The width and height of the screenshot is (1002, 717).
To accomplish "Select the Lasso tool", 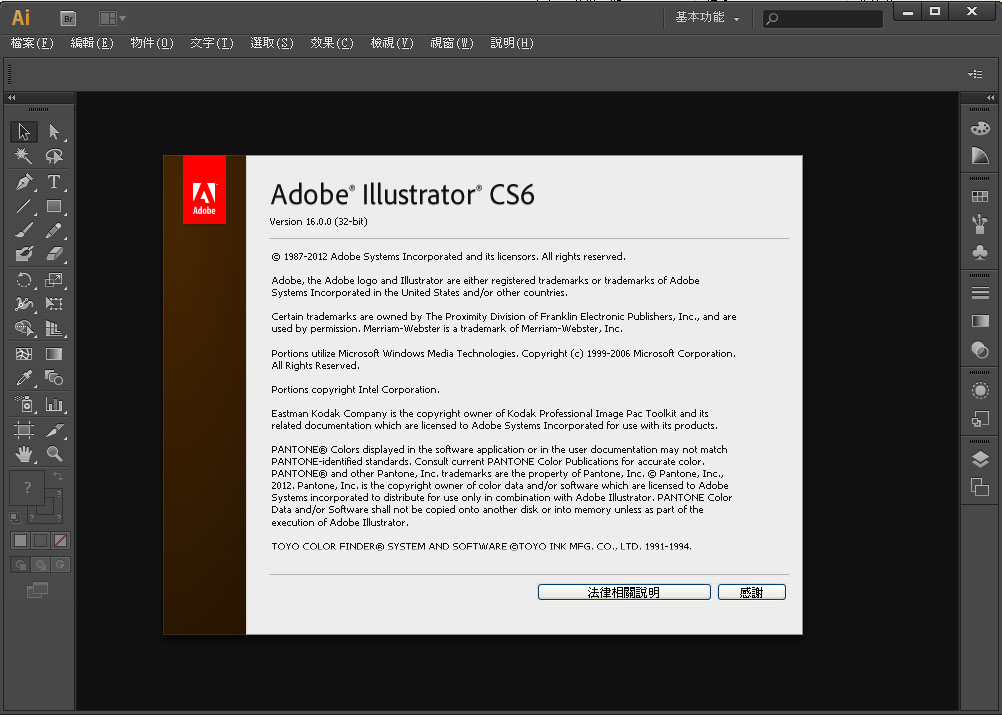I will [54, 156].
